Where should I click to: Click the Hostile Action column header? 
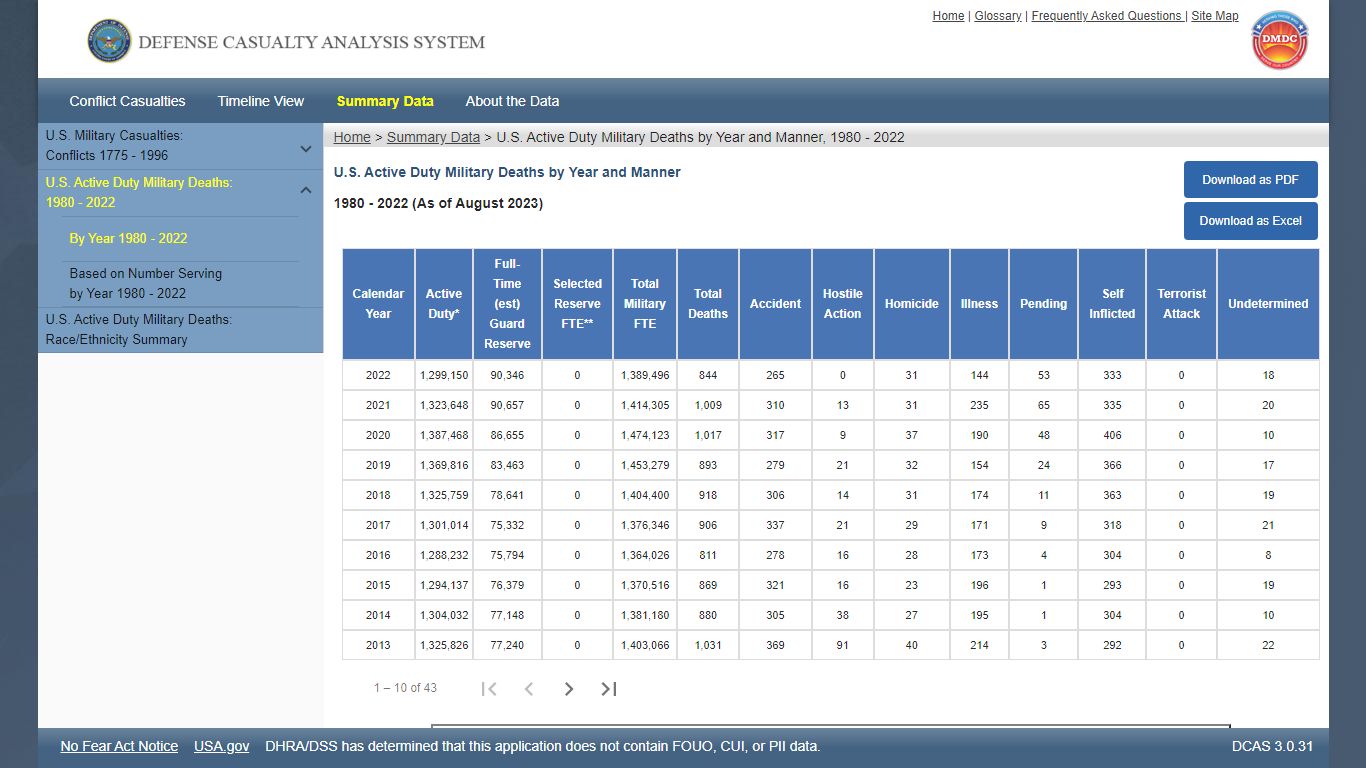pyautogui.click(x=842, y=304)
